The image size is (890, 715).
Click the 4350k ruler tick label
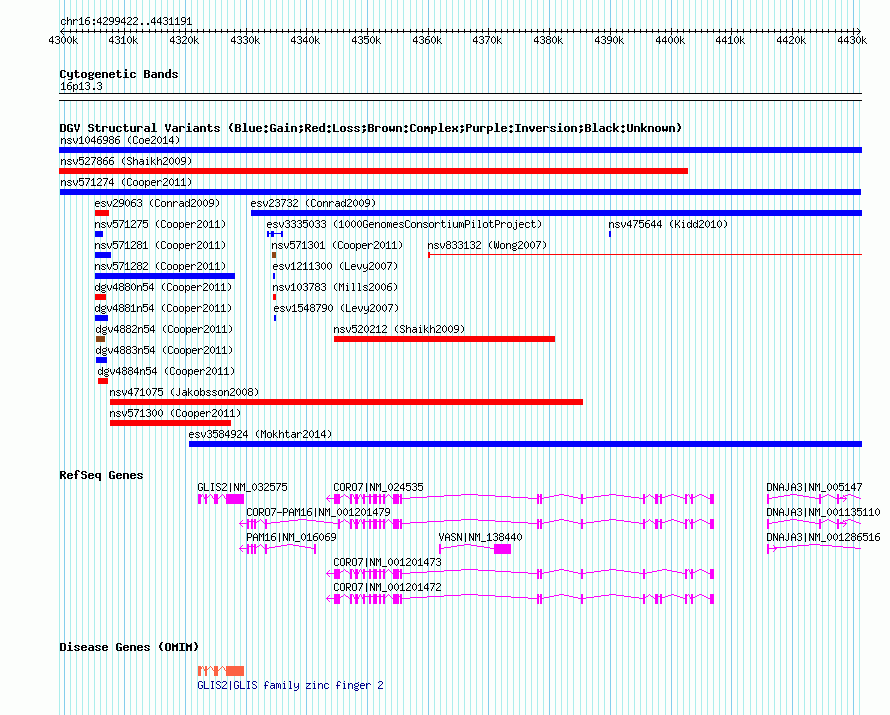(x=366, y=41)
